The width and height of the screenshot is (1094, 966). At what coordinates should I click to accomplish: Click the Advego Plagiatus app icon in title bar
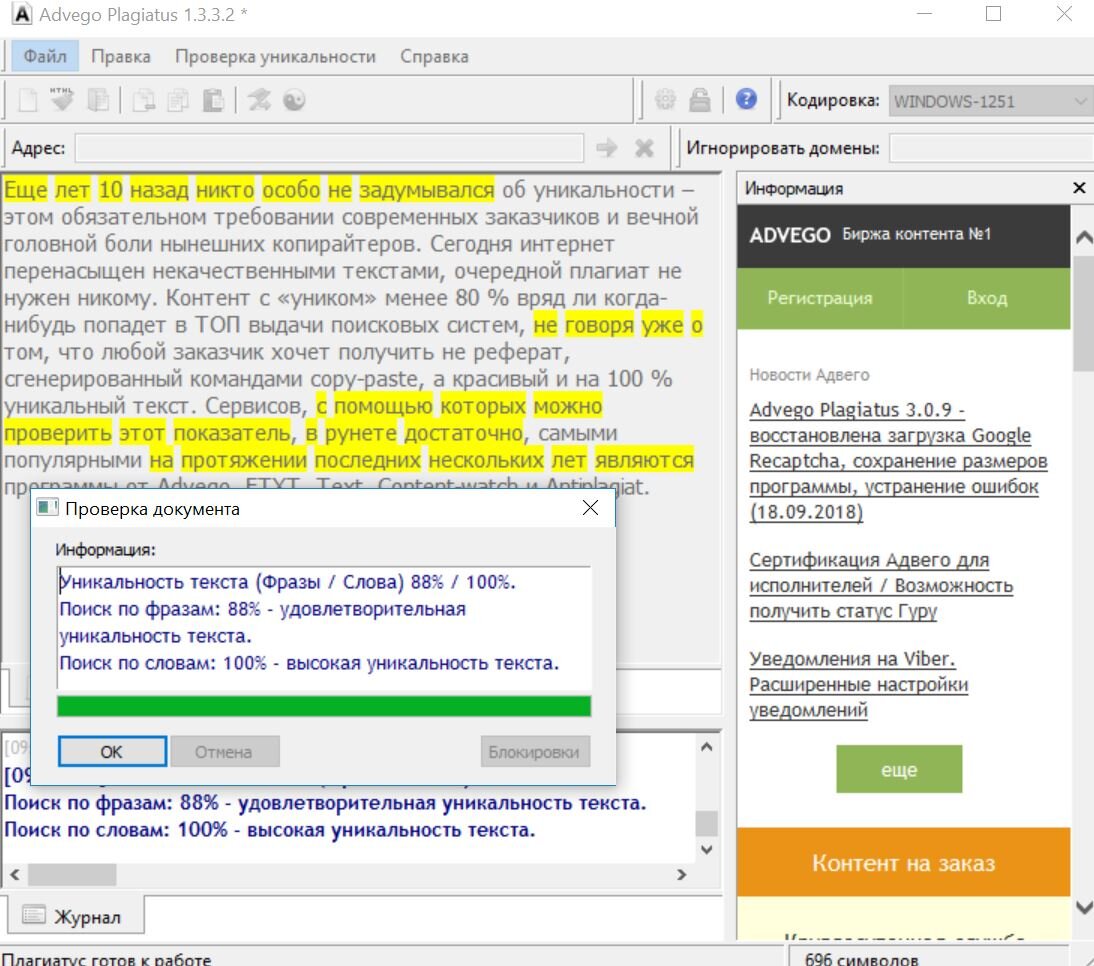(22, 14)
